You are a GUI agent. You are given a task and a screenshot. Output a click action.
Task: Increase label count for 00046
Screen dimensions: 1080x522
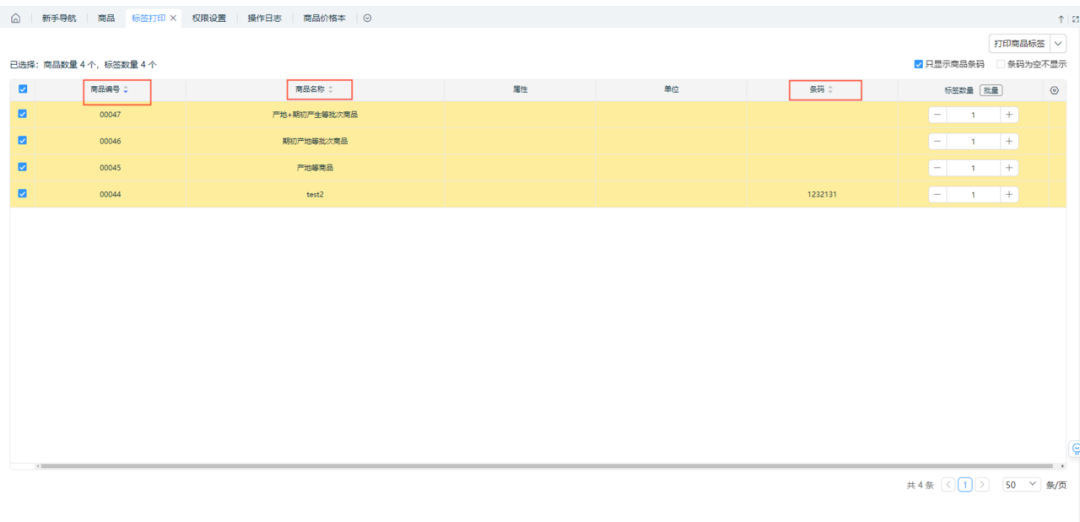click(1009, 141)
